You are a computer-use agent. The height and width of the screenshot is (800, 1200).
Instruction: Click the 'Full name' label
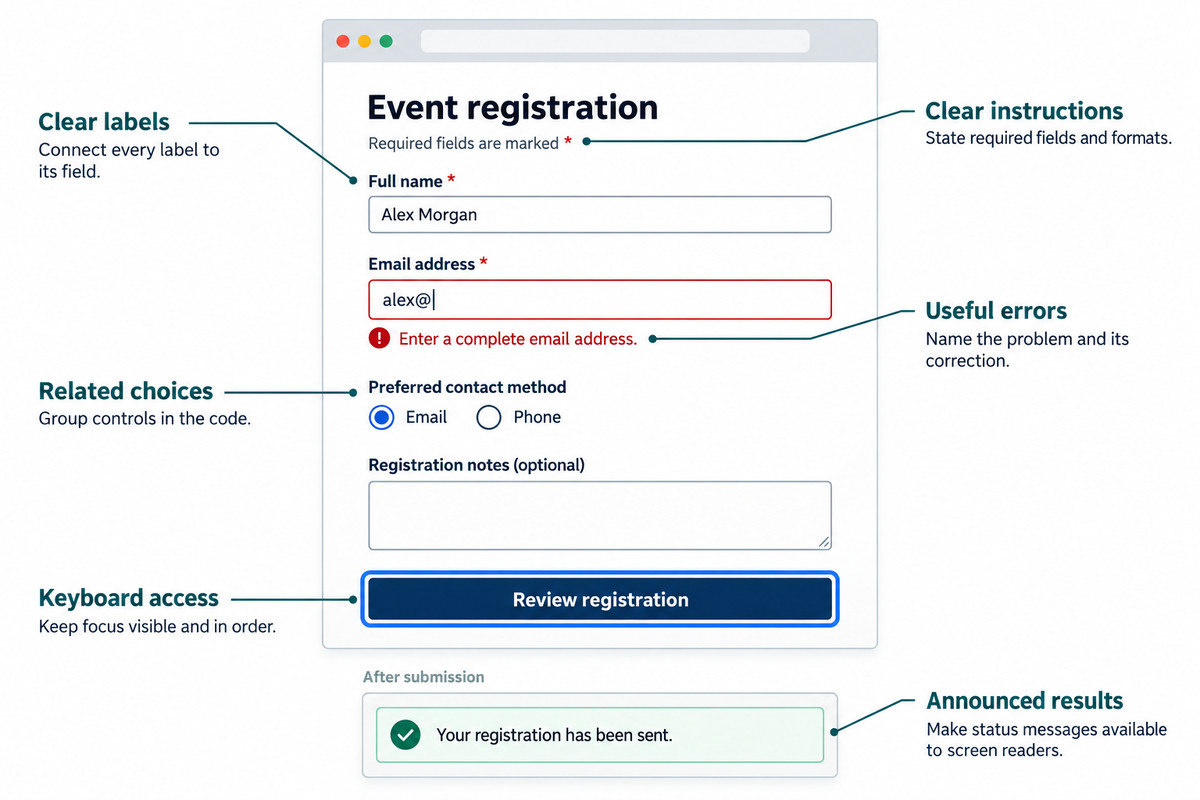405,181
